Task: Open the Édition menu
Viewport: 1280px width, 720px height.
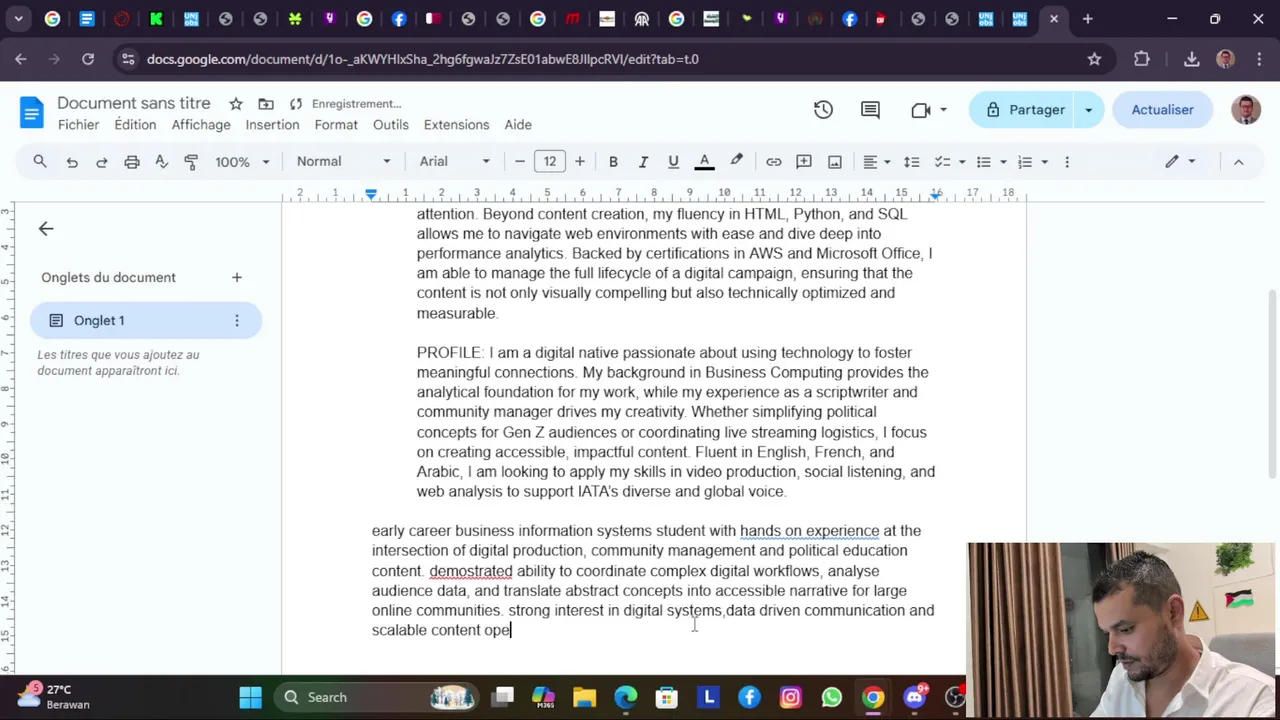Action: (135, 125)
